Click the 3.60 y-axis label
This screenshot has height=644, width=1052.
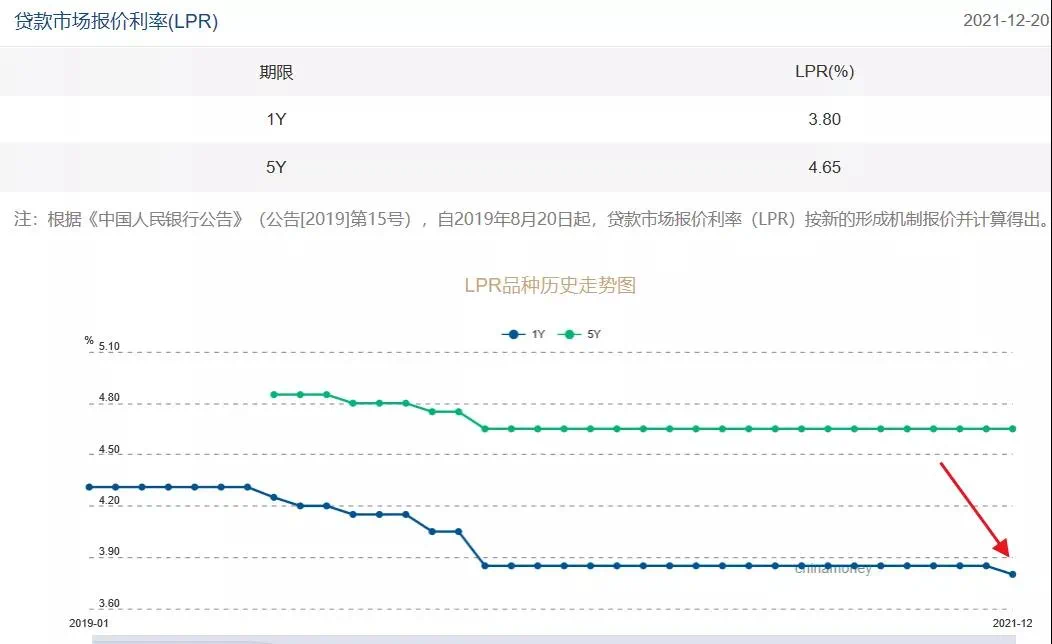point(109,603)
